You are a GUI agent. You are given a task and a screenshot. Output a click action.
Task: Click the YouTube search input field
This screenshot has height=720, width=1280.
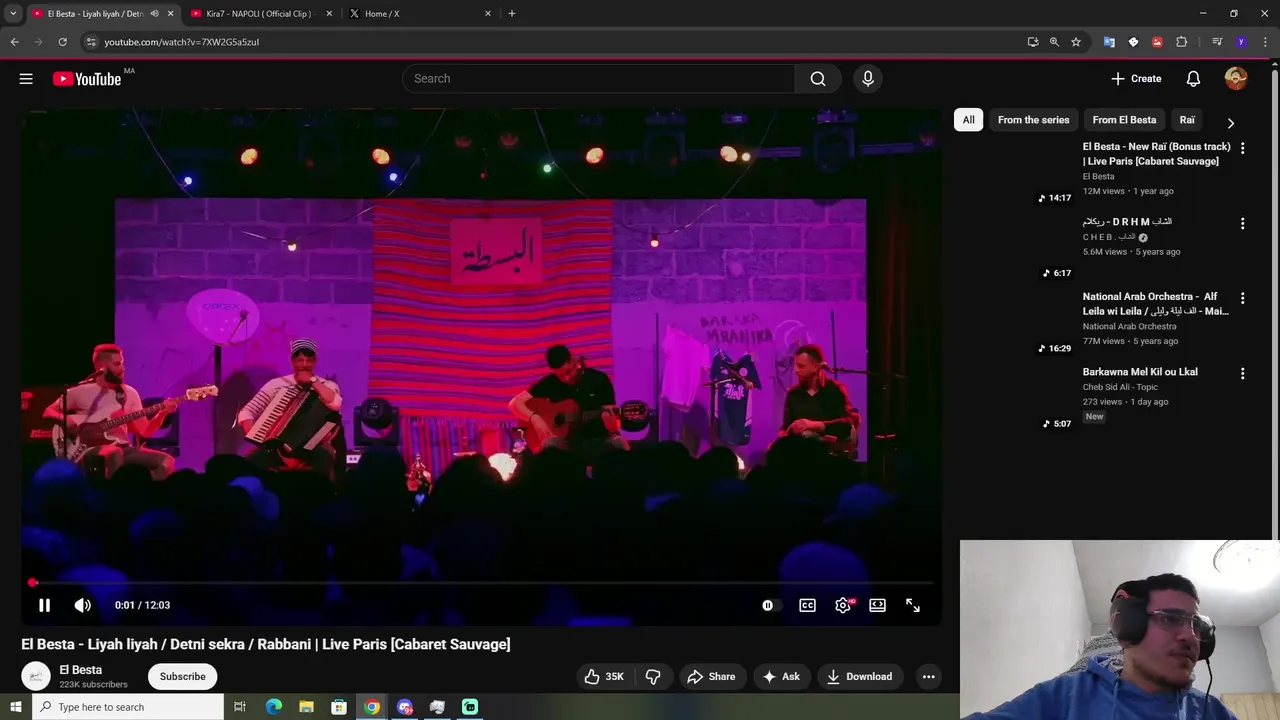click(598, 79)
